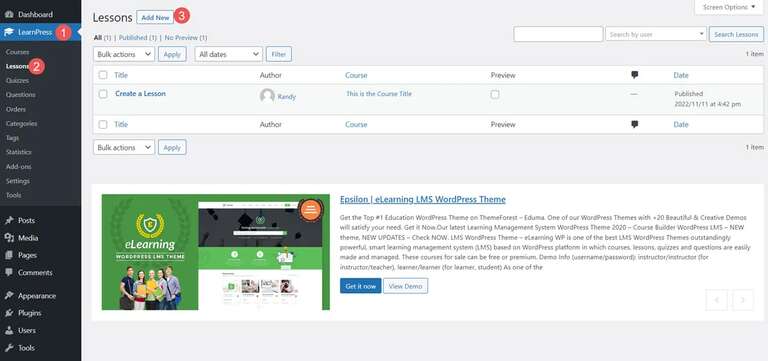768x361 pixels.
Task: Click the Get it now button
Action: 360,286
